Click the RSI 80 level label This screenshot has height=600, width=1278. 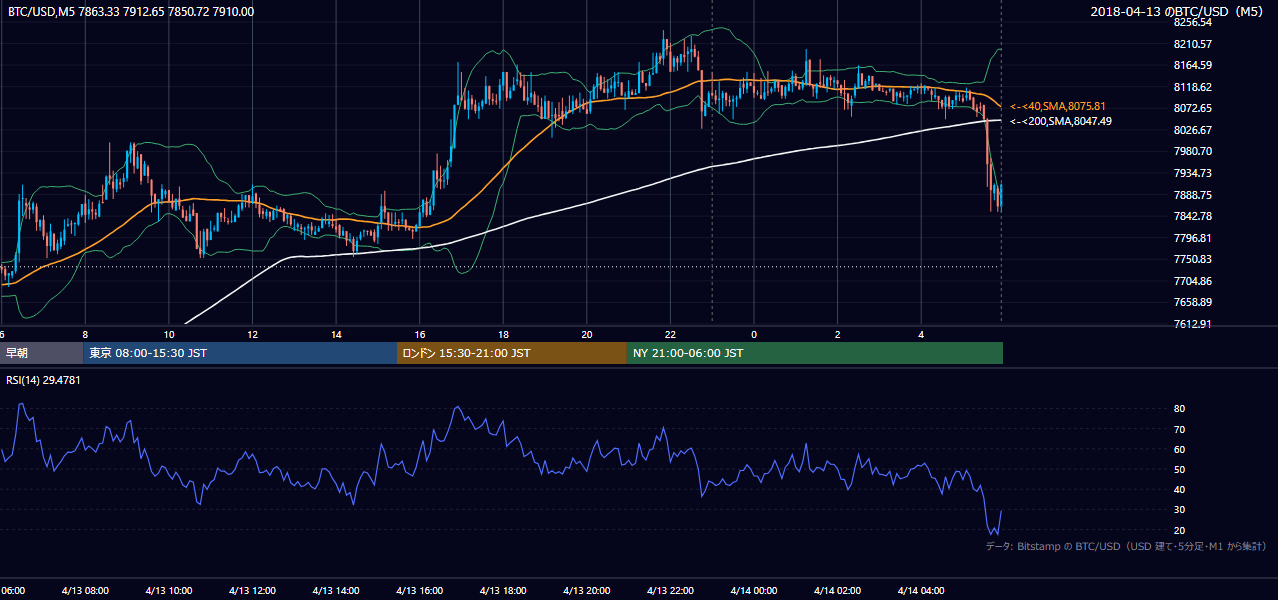[x=1179, y=409]
